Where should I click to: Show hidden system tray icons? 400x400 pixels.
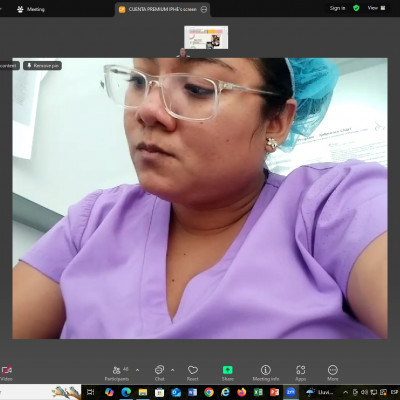coord(345,392)
